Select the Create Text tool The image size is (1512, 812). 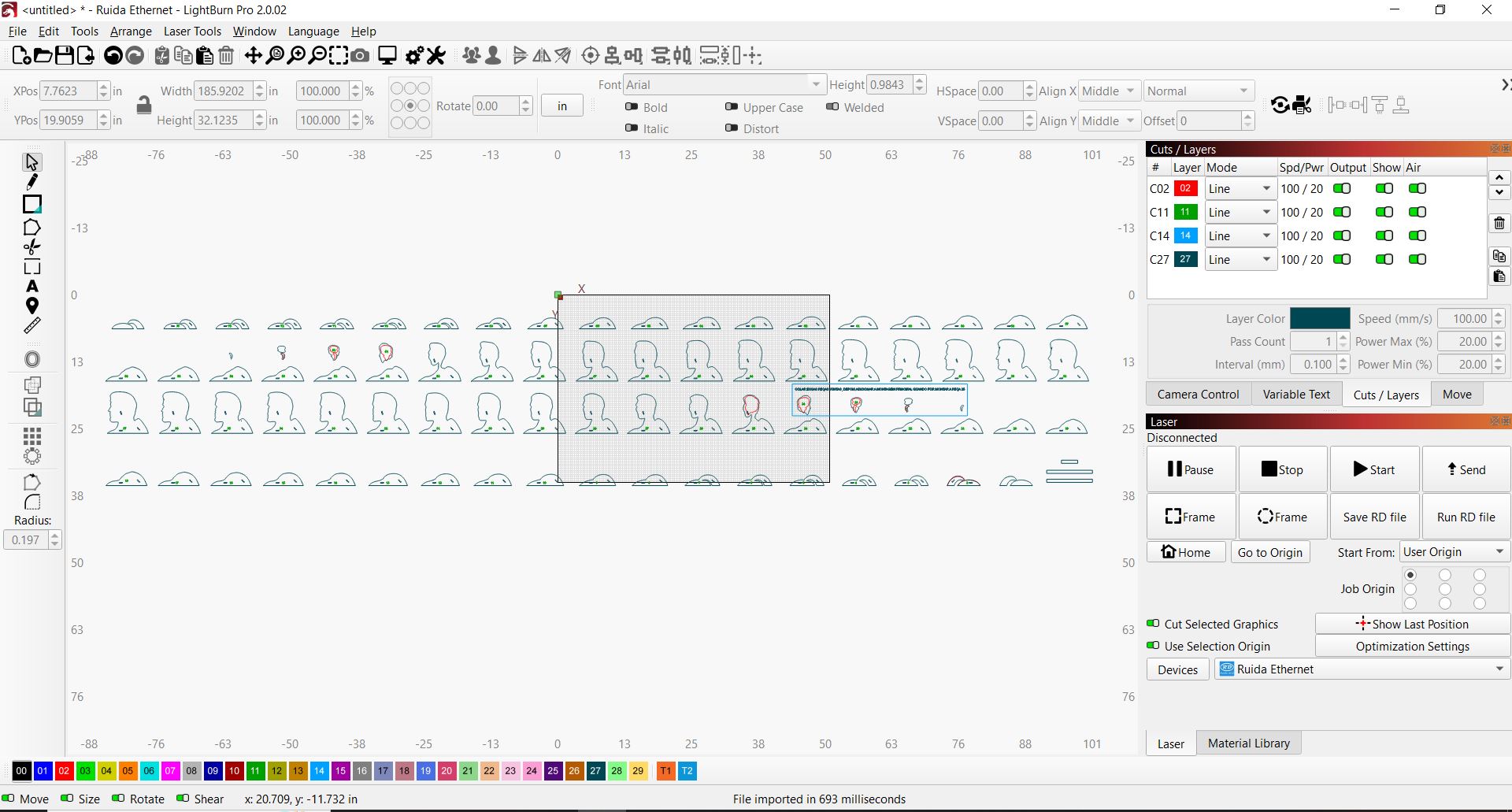tap(31, 286)
